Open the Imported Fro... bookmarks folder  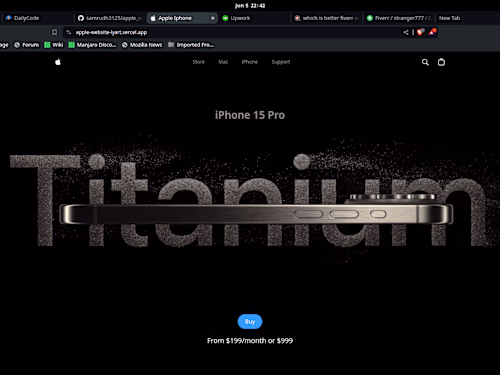[x=191, y=45]
